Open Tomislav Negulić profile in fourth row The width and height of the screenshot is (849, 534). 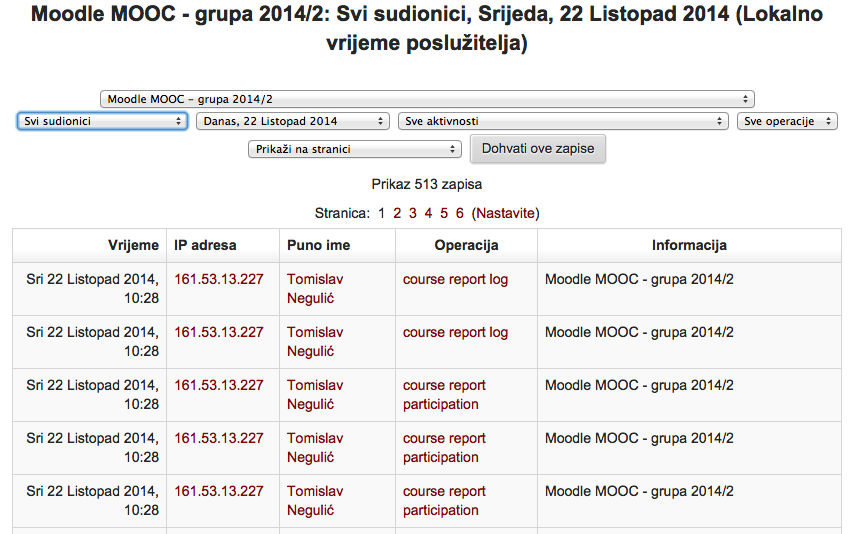tap(315, 448)
